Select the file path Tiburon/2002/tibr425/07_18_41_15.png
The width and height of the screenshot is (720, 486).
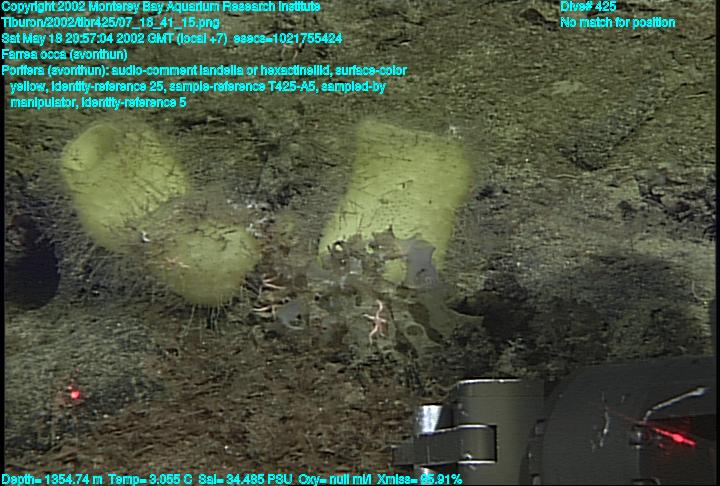(x=110, y=23)
